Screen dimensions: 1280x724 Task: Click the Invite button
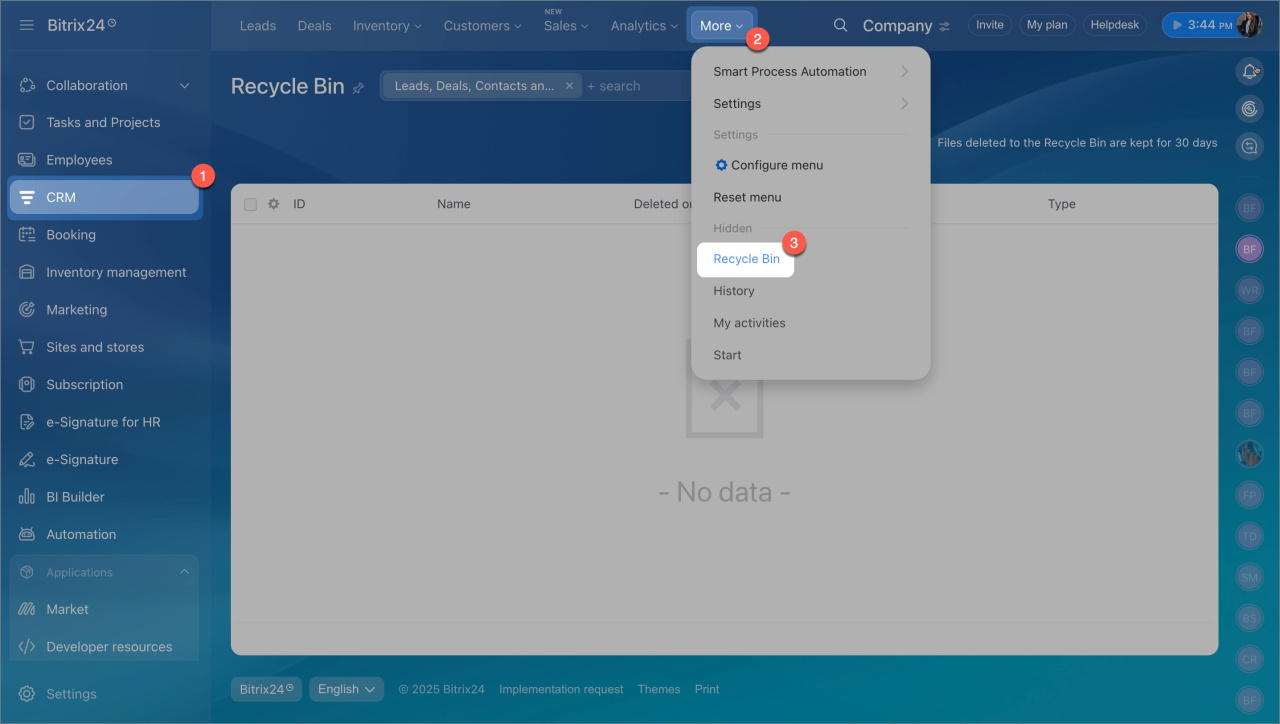tap(989, 25)
